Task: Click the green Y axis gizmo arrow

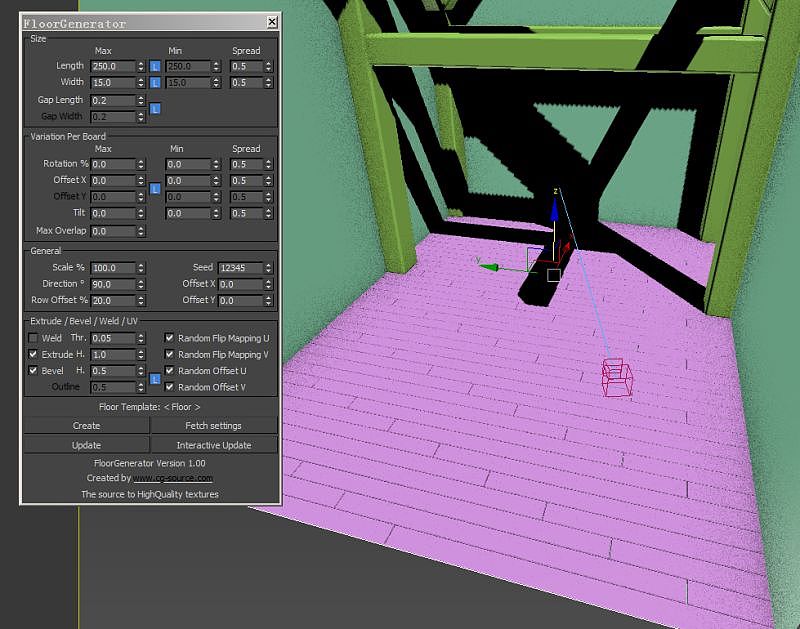Action: [x=490, y=267]
